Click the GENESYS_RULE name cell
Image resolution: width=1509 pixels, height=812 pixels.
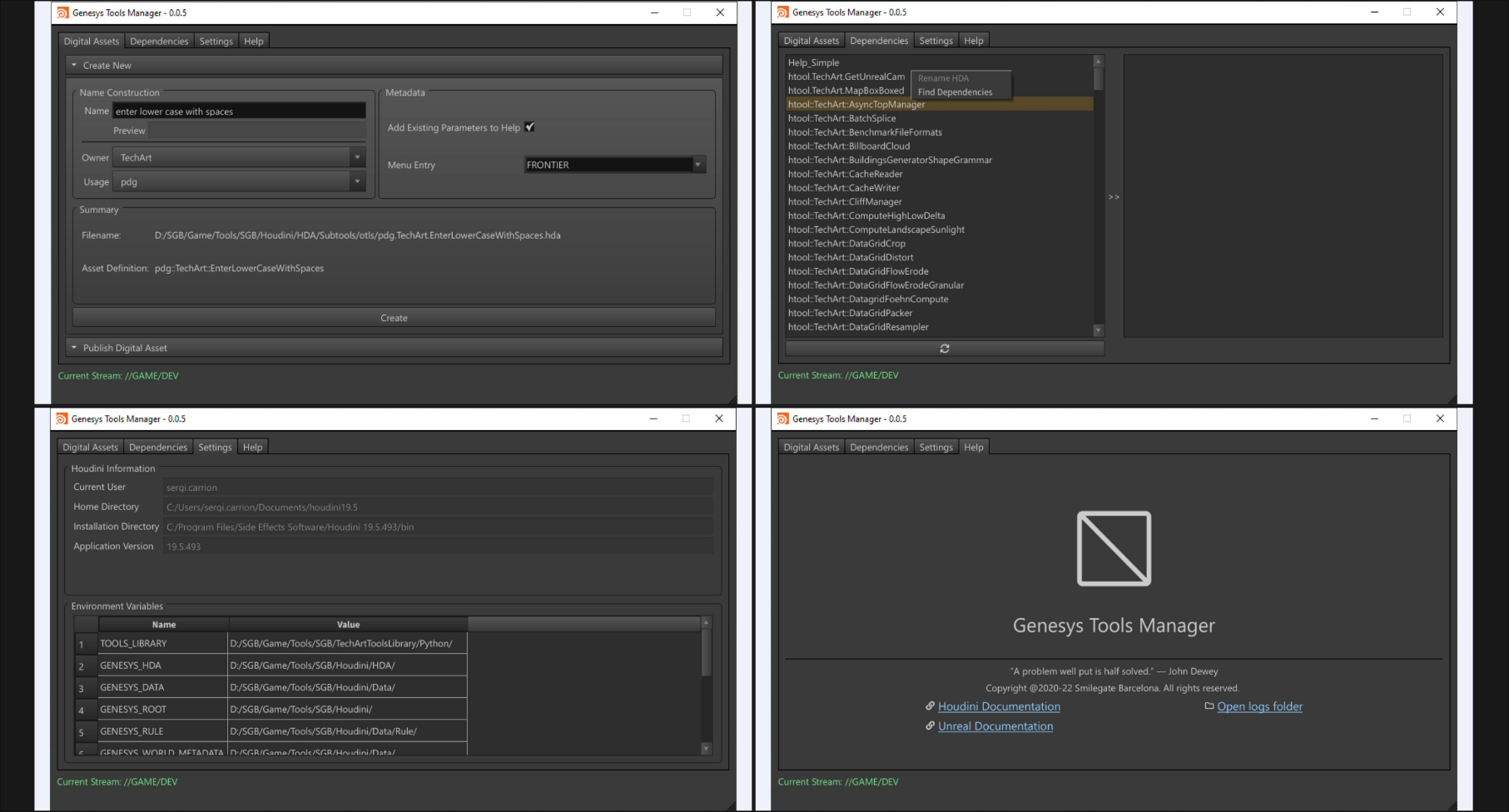tap(163, 731)
